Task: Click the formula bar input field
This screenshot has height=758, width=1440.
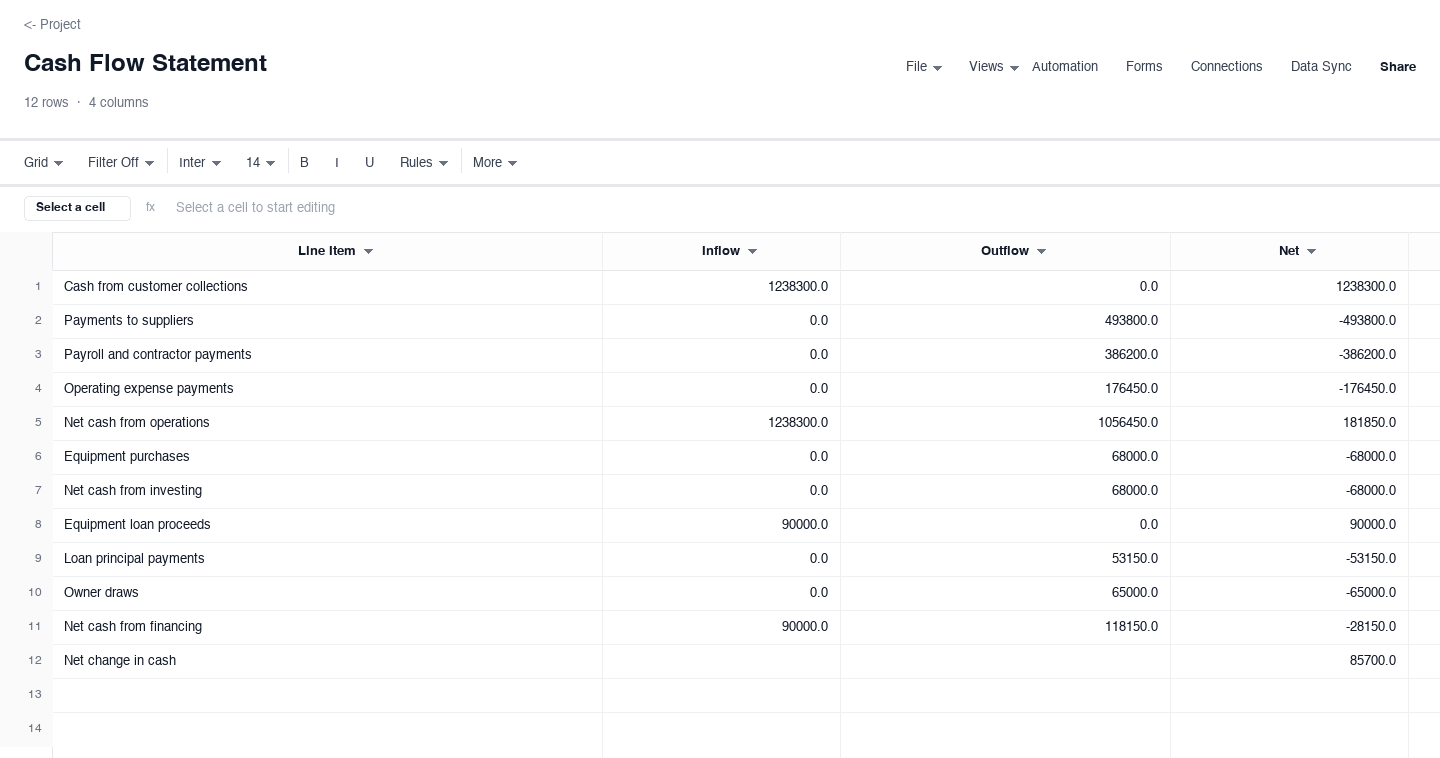Action: [796, 208]
